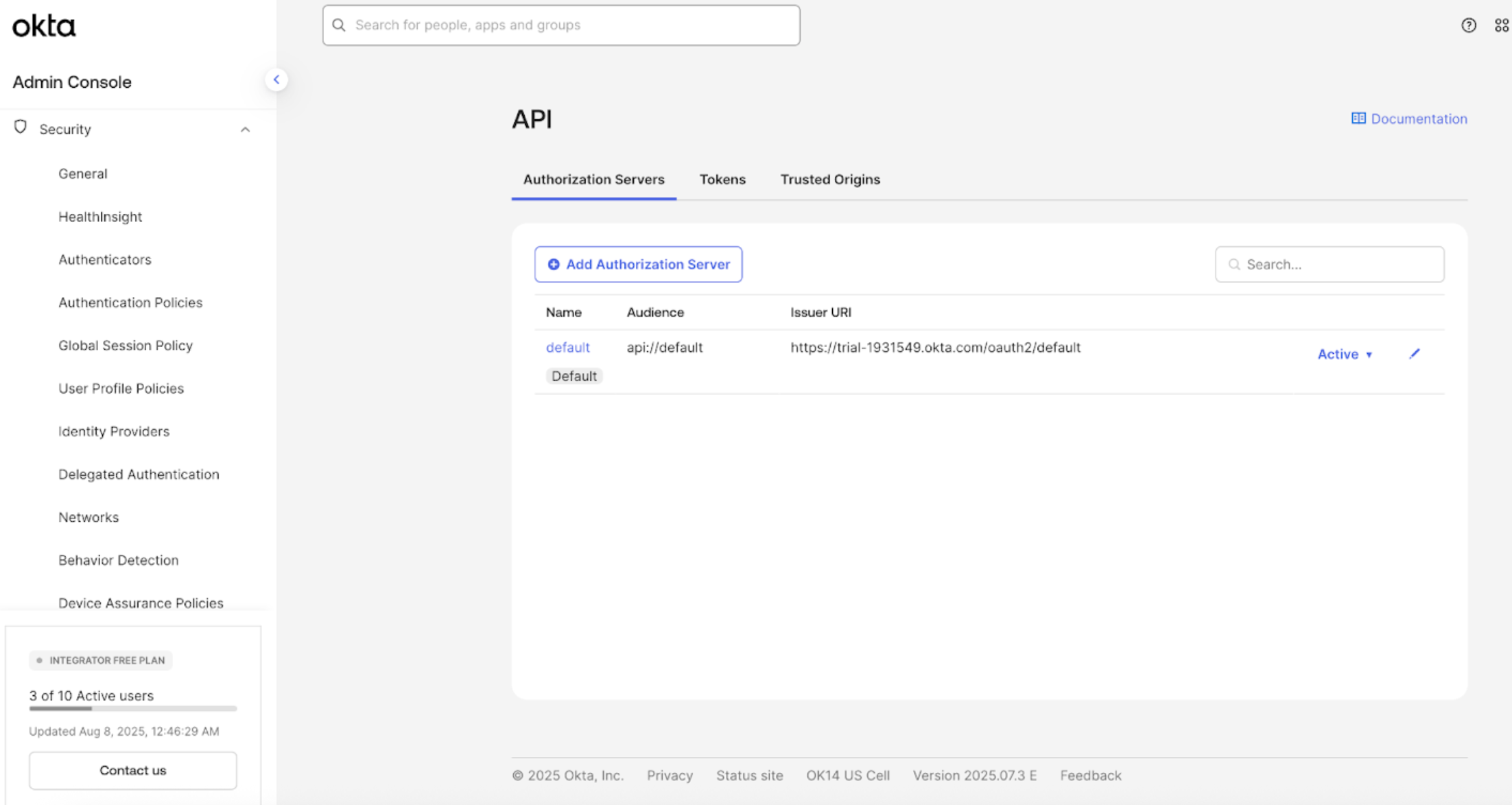Open the Status site footer link
The width and height of the screenshot is (1512, 805).
(749, 776)
